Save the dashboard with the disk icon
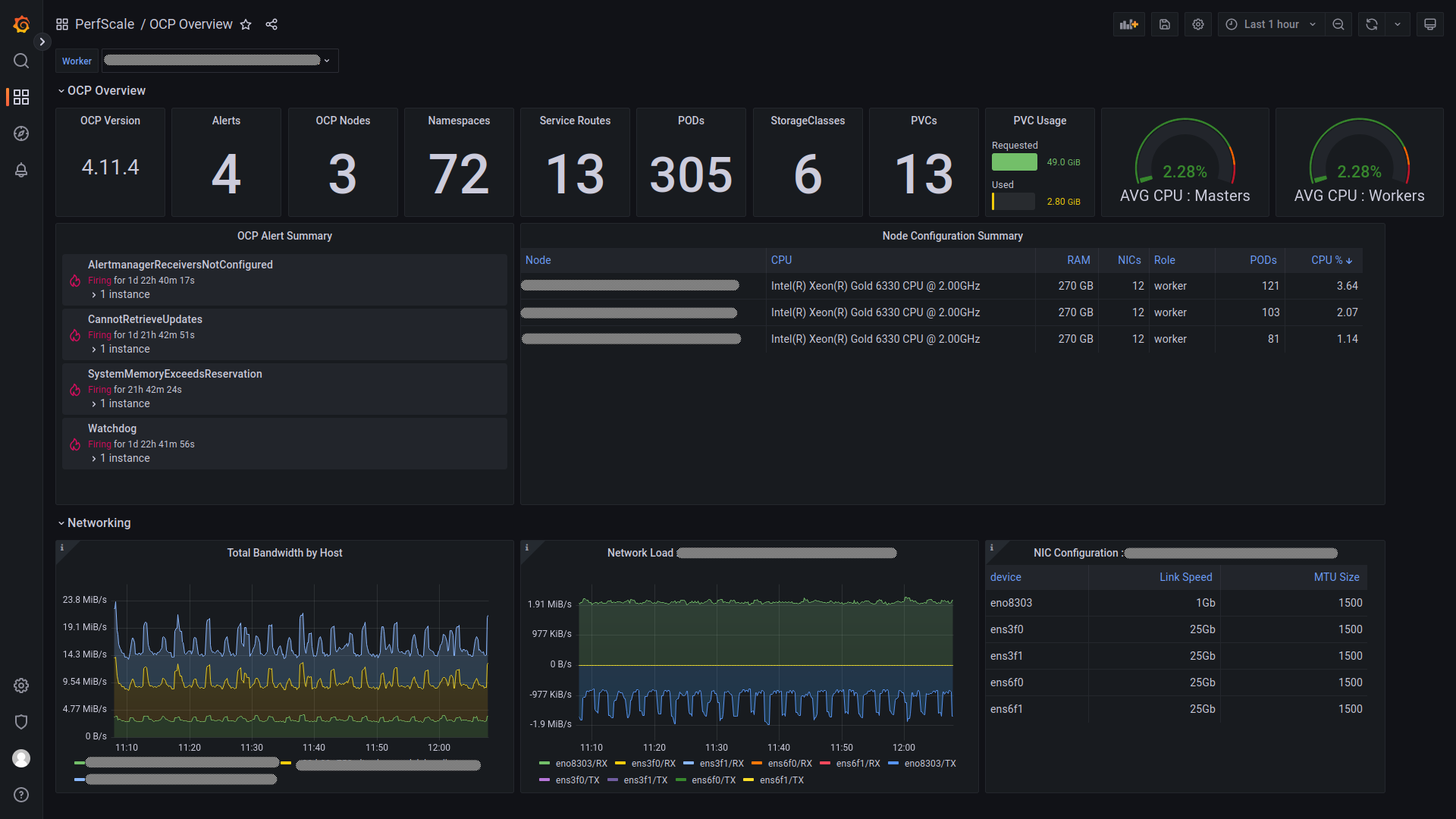 1165,24
